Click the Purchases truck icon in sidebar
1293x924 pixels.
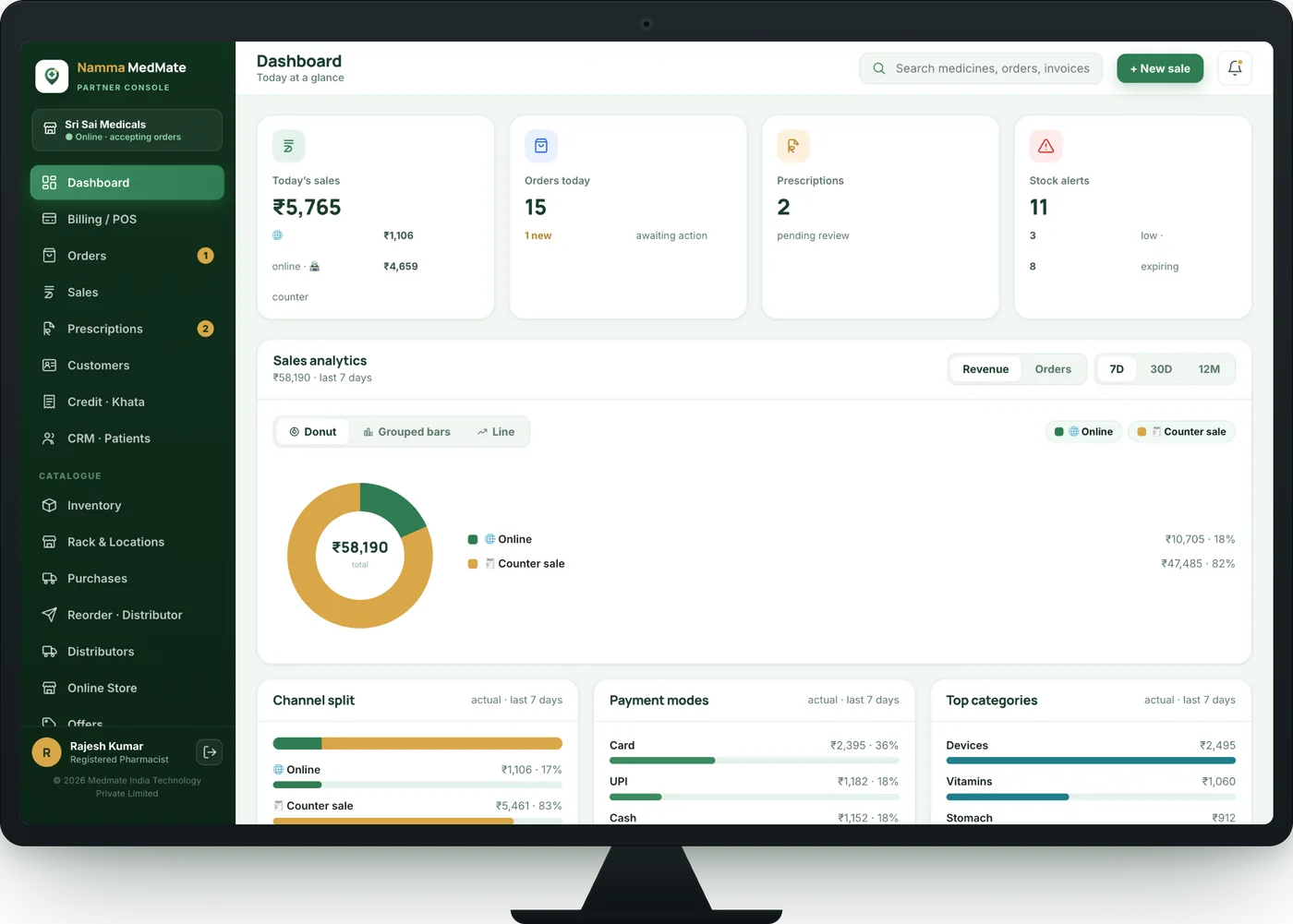[50, 579]
